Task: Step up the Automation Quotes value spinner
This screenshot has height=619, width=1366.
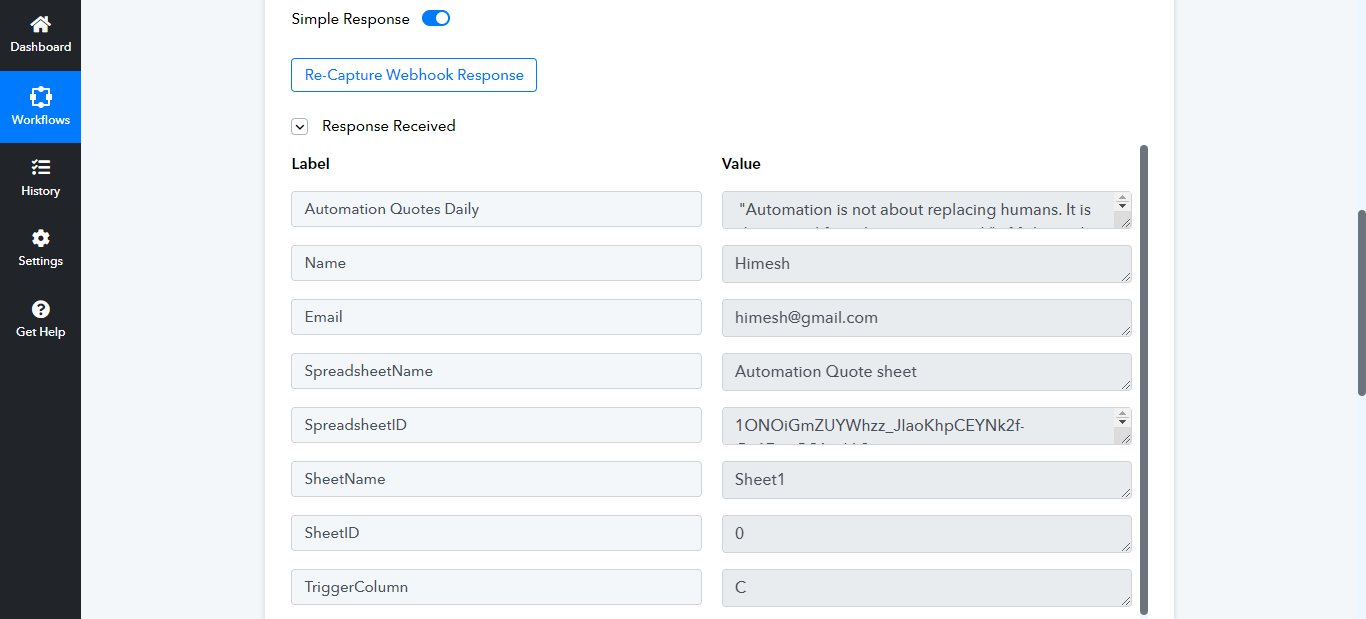Action: tap(1123, 198)
